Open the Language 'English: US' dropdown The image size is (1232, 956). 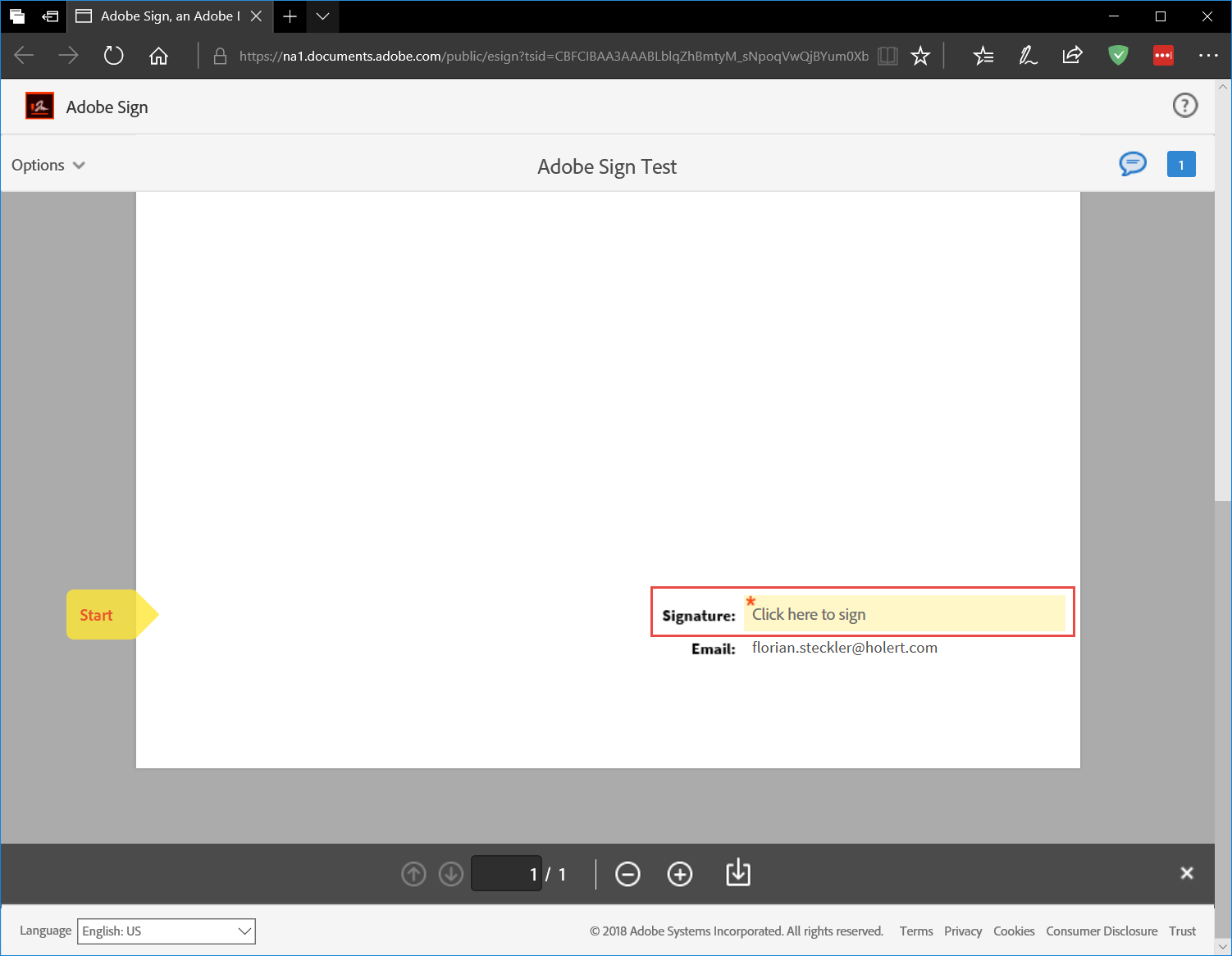coord(167,931)
